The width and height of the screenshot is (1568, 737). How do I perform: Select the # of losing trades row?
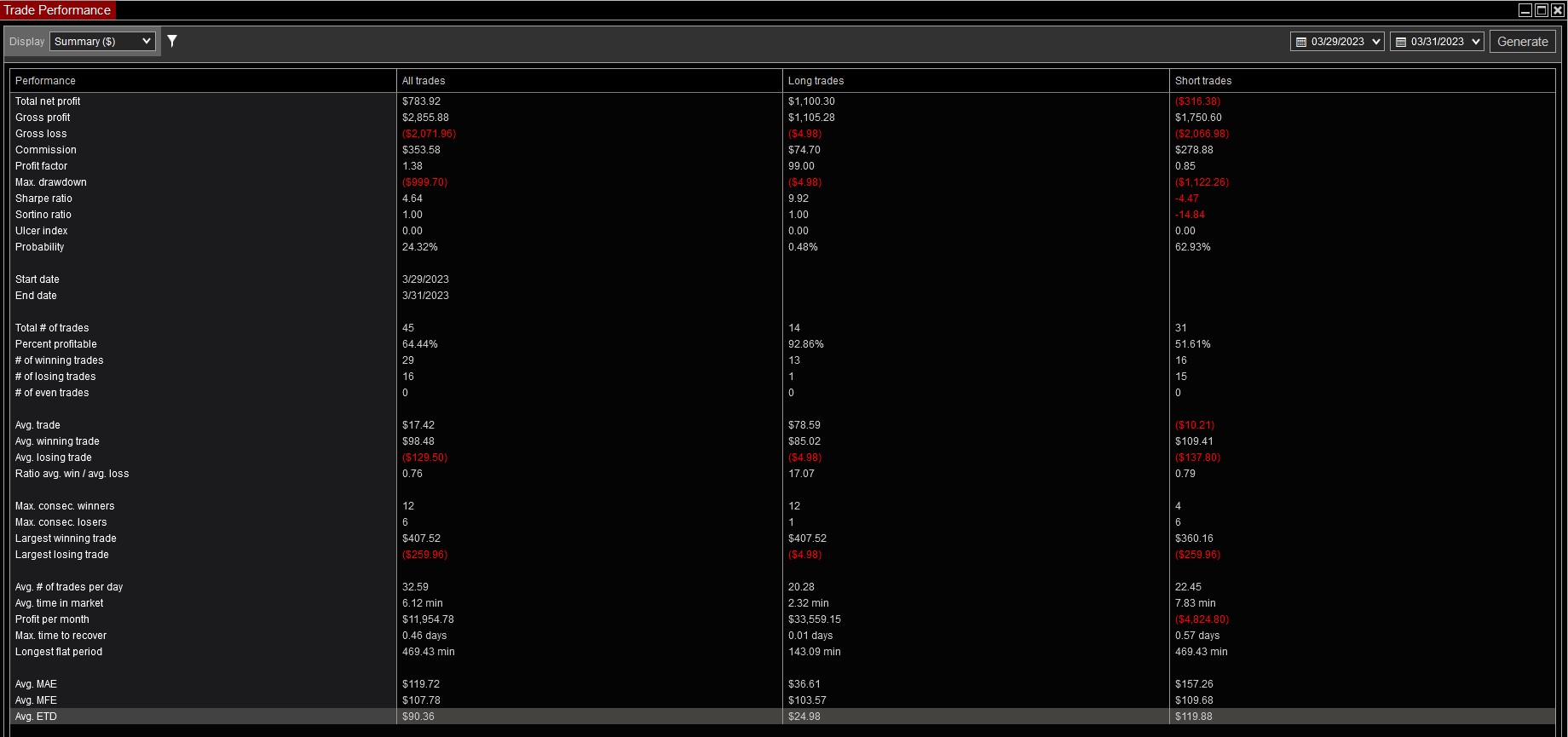click(782, 377)
